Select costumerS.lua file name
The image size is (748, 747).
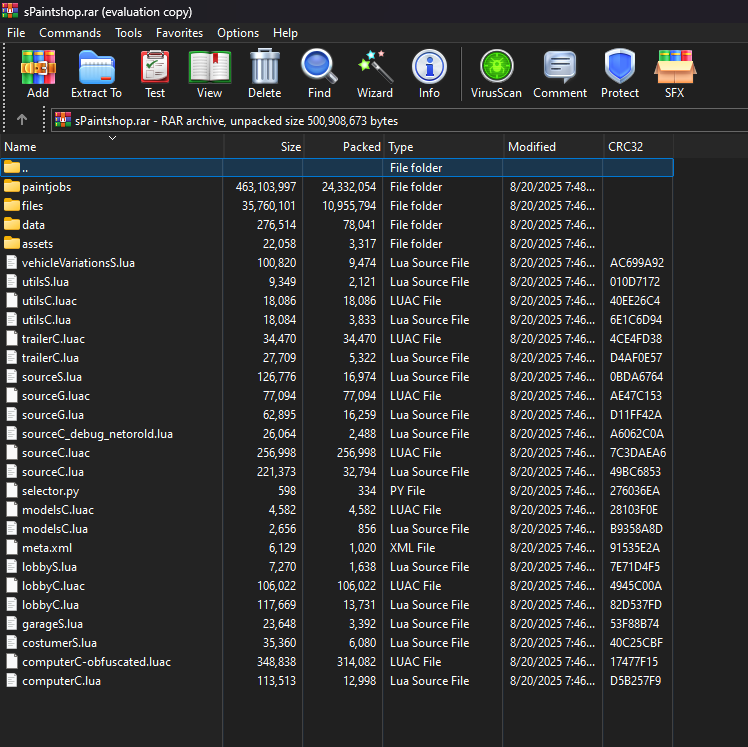coord(60,643)
